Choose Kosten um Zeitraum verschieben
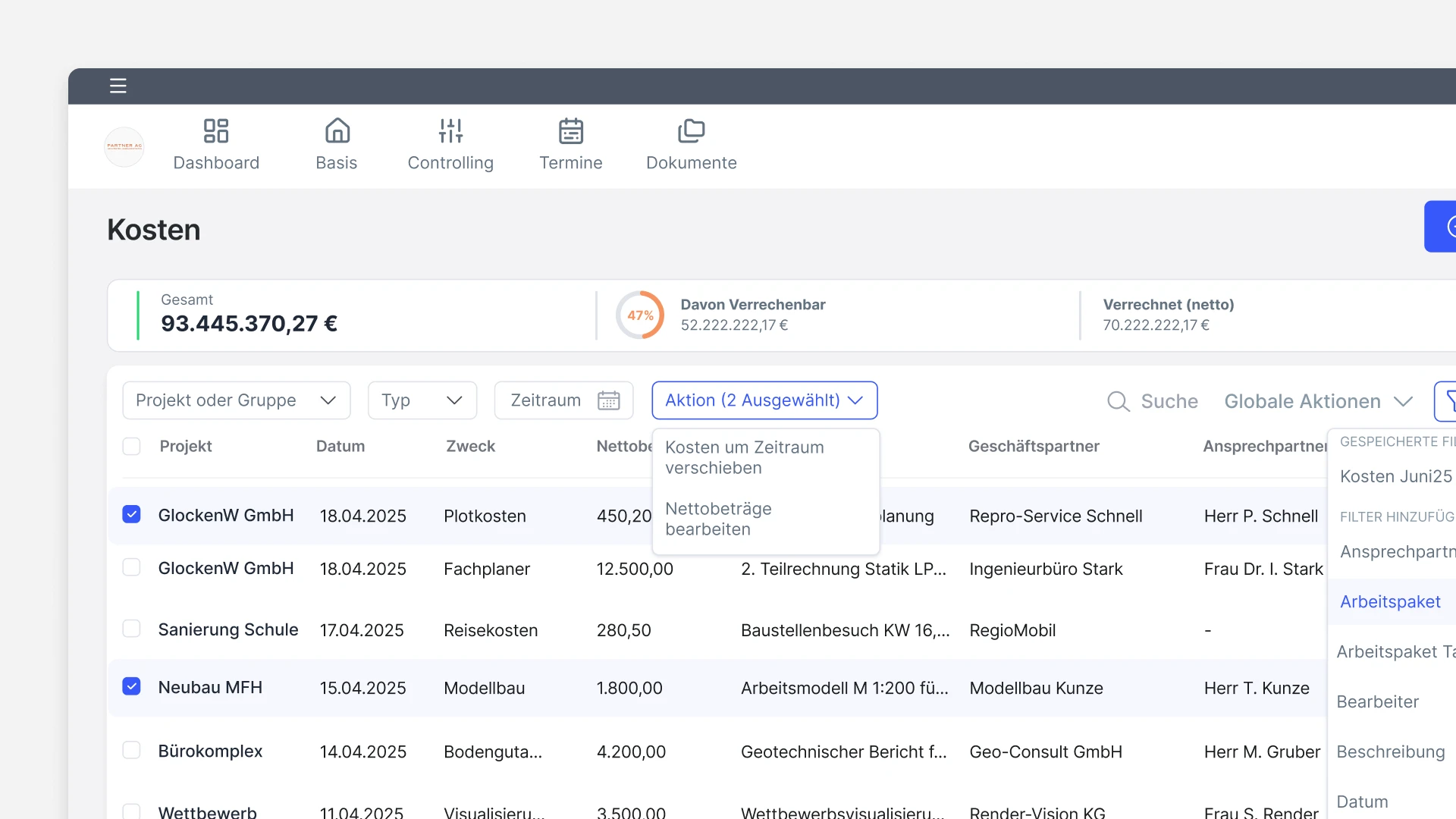Image resolution: width=1456 pixels, height=819 pixels. [x=744, y=457]
